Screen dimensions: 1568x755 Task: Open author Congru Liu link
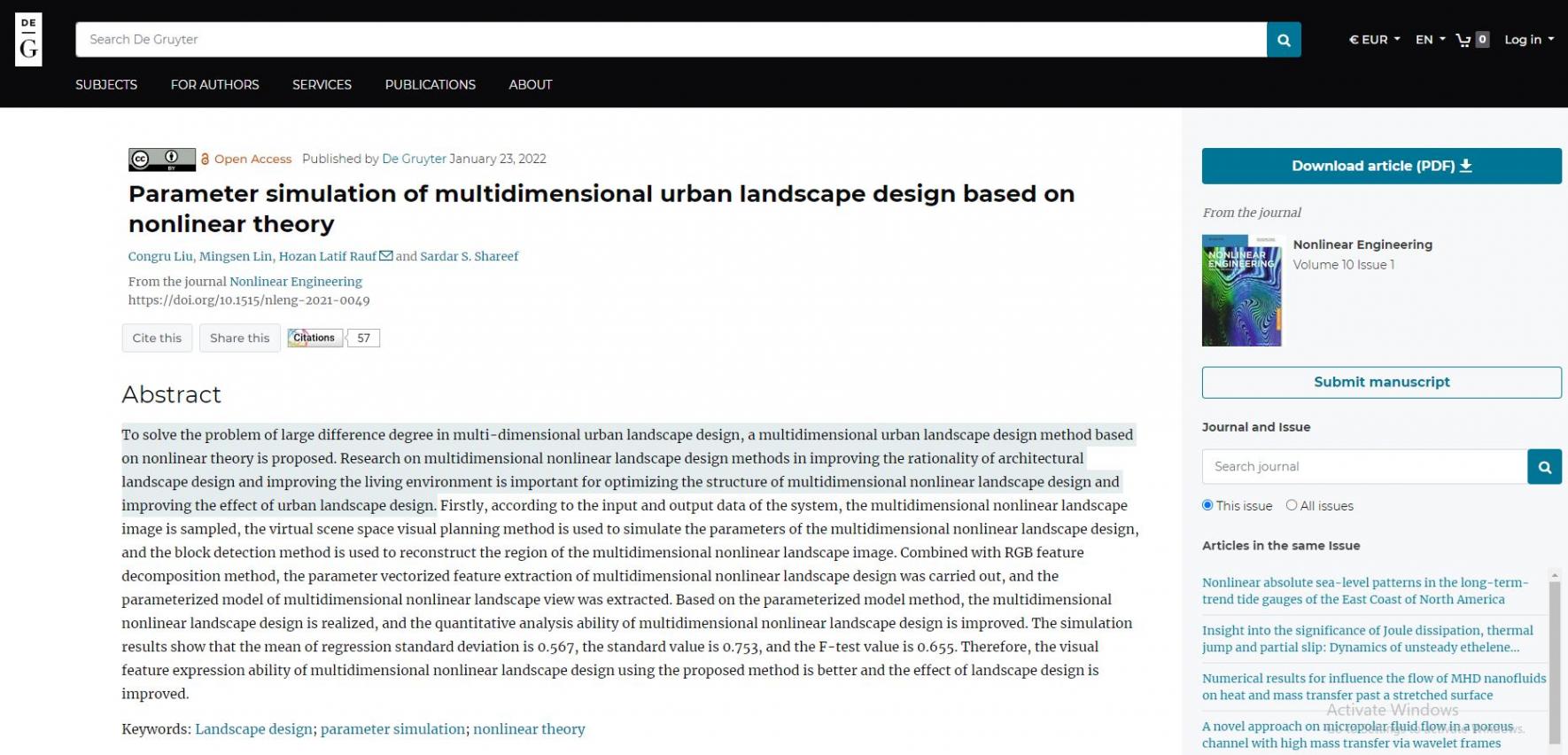160,256
